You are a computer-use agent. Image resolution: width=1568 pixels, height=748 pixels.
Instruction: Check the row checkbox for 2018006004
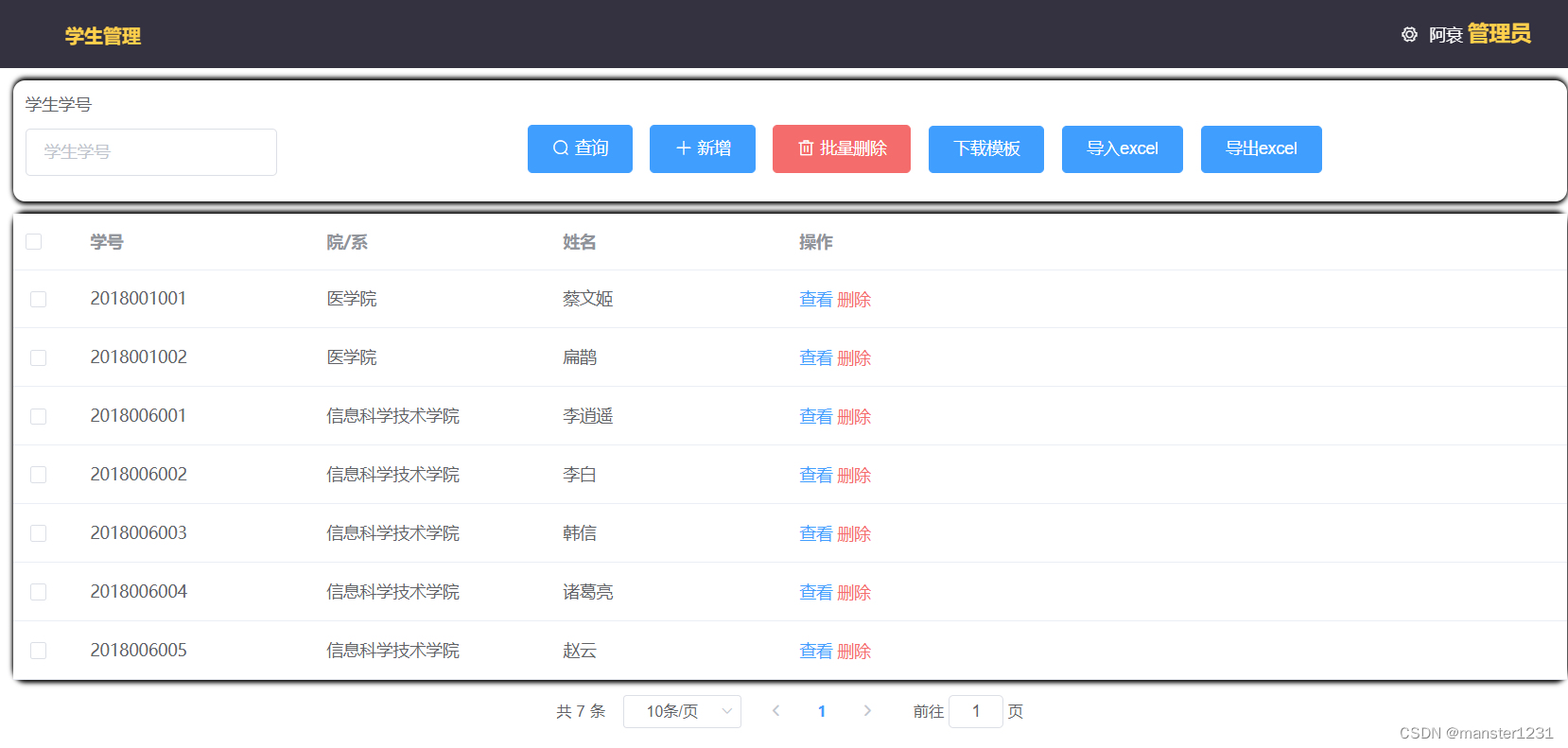point(39,592)
